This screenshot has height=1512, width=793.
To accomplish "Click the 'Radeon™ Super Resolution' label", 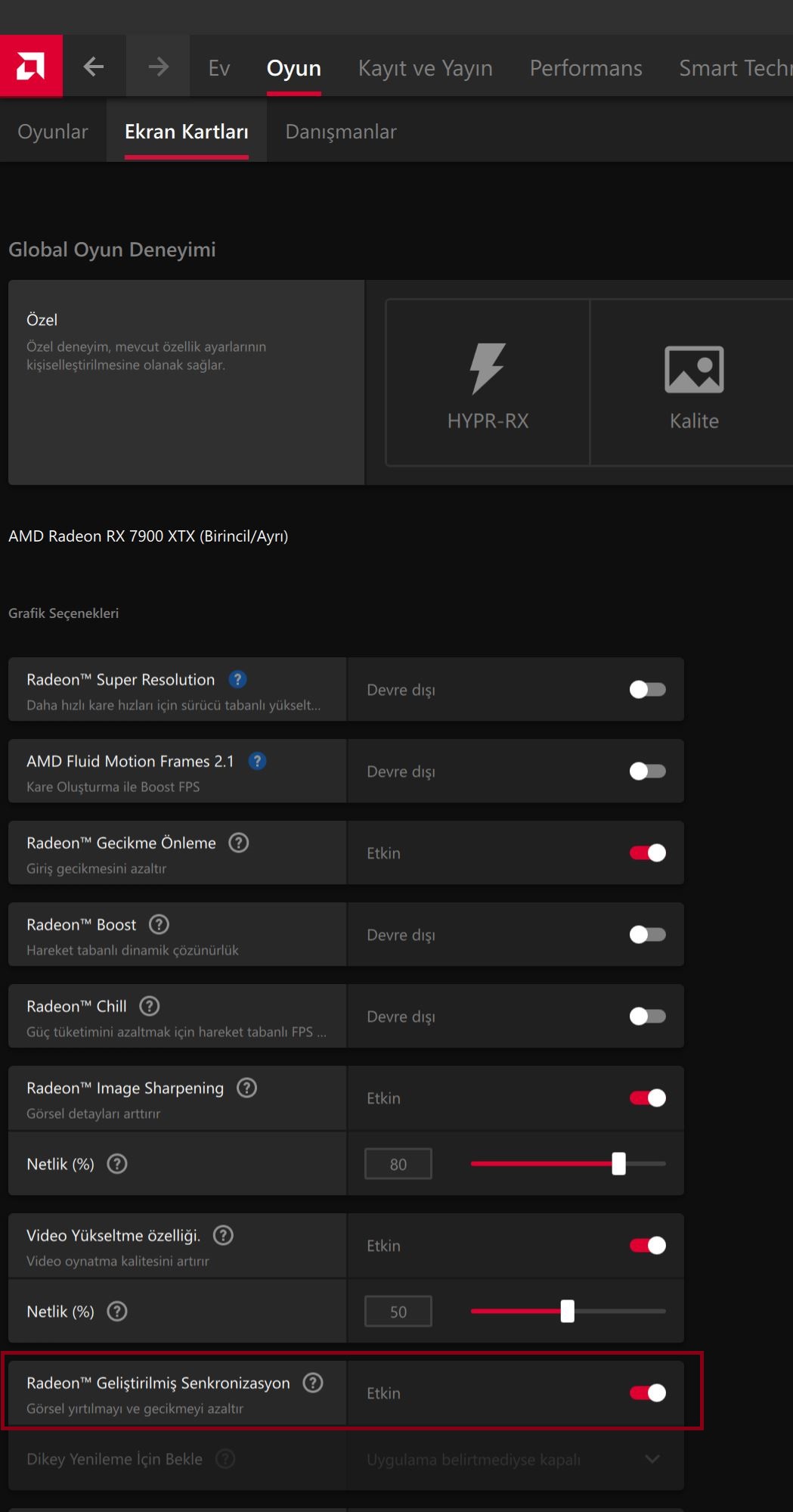I will click(121, 680).
